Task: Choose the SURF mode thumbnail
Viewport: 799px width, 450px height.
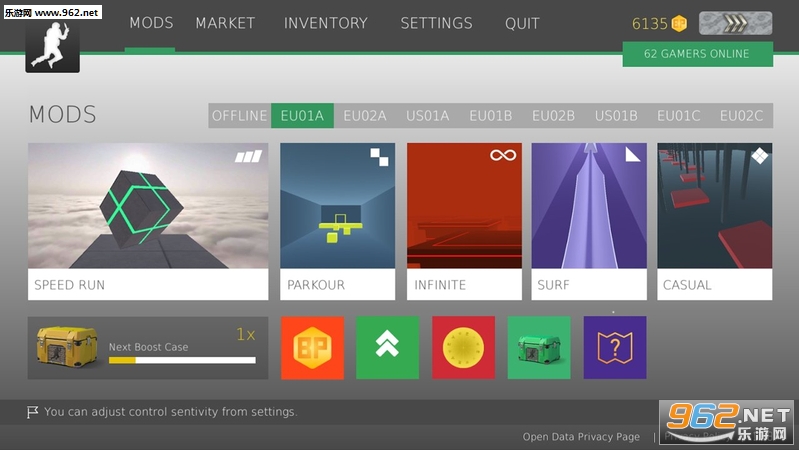Action: pos(589,205)
